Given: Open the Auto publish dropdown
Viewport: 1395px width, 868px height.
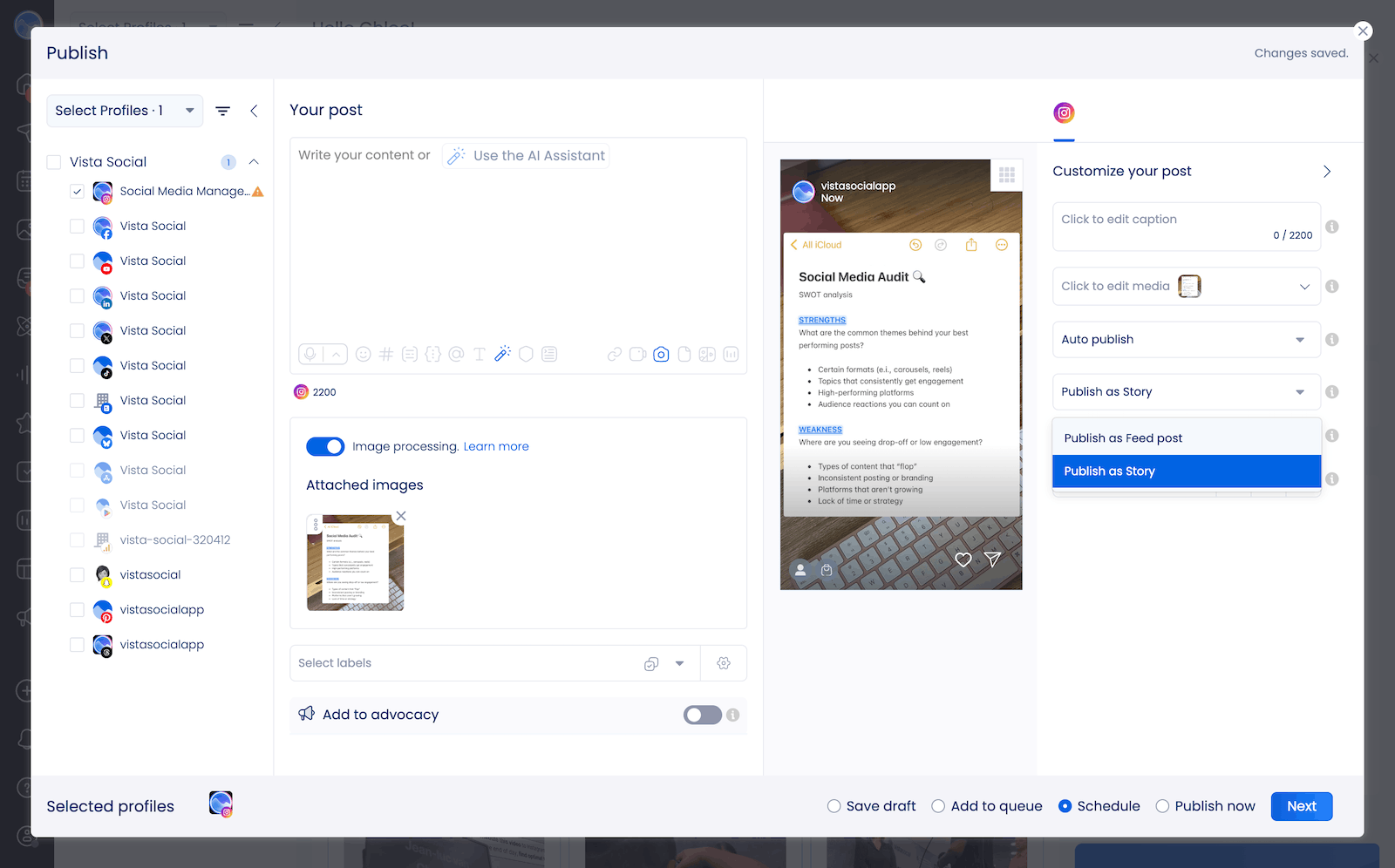Looking at the screenshot, I should (1187, 340).
